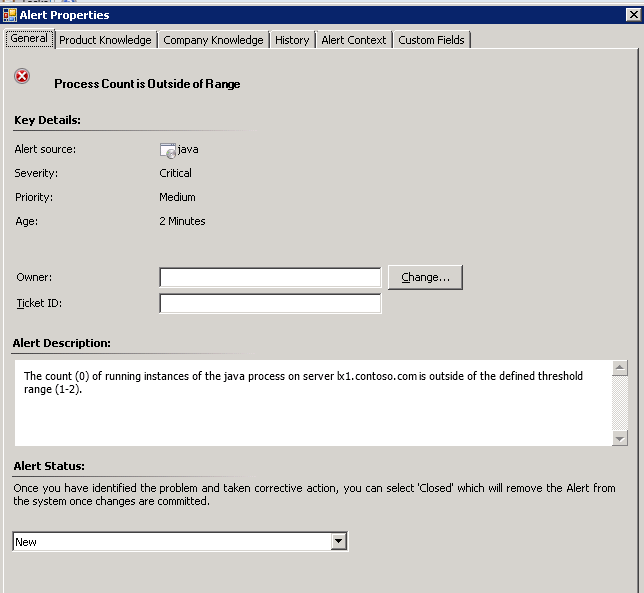Click the Critical severity value
The width and height of the screenshot is (644, 593).
(x=176, y=173)
